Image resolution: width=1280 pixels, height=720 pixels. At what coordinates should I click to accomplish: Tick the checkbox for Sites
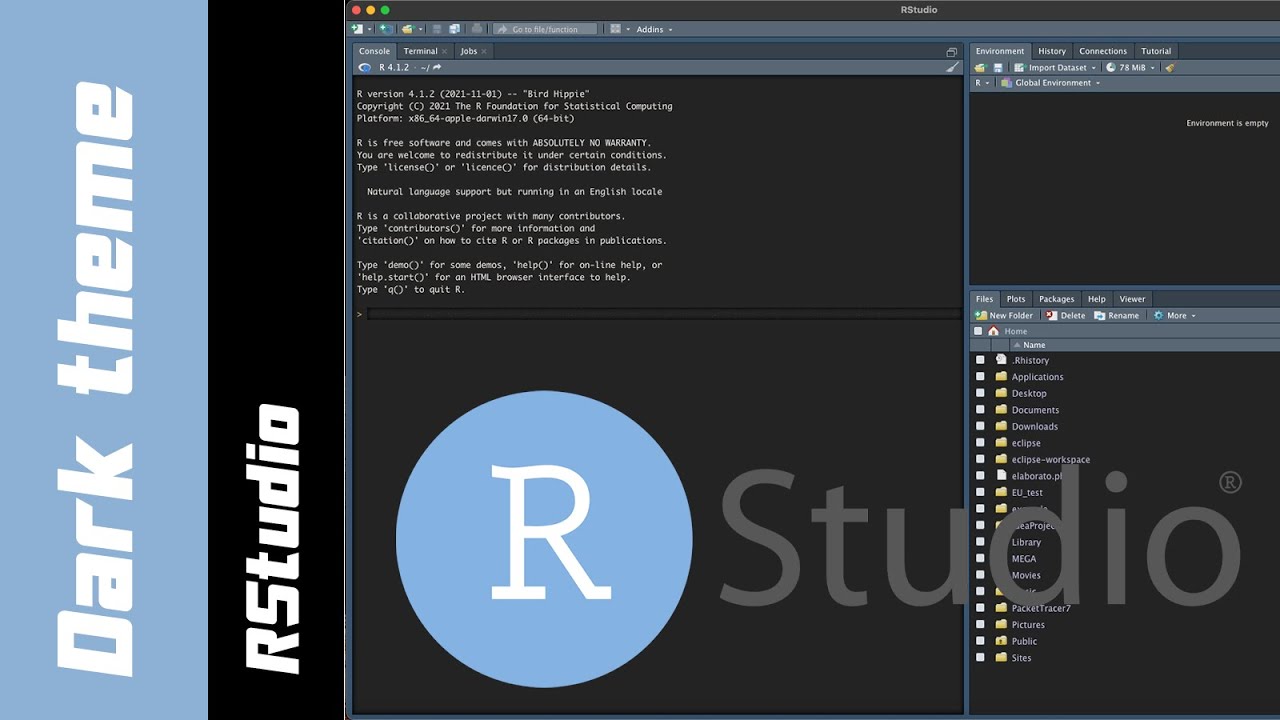(980, 658)
